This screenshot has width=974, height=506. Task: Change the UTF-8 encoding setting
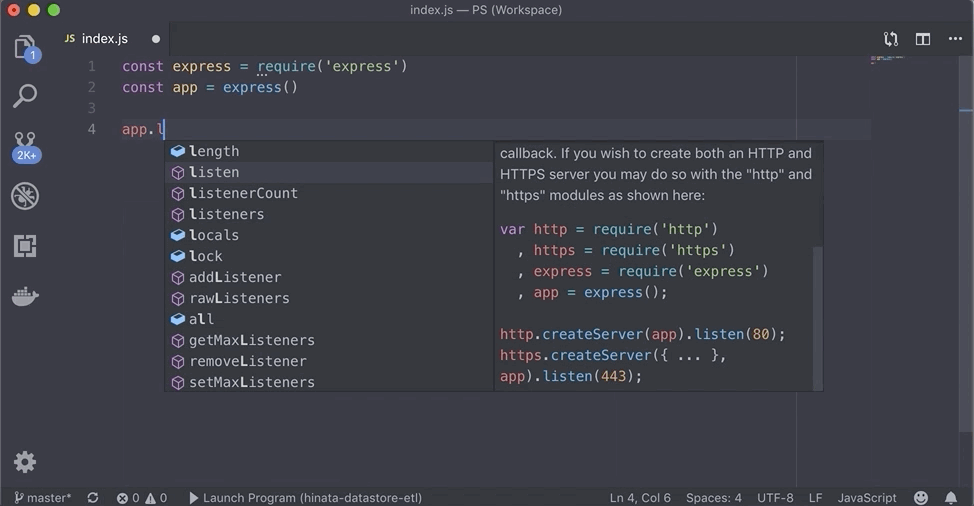tap(775, 497)
